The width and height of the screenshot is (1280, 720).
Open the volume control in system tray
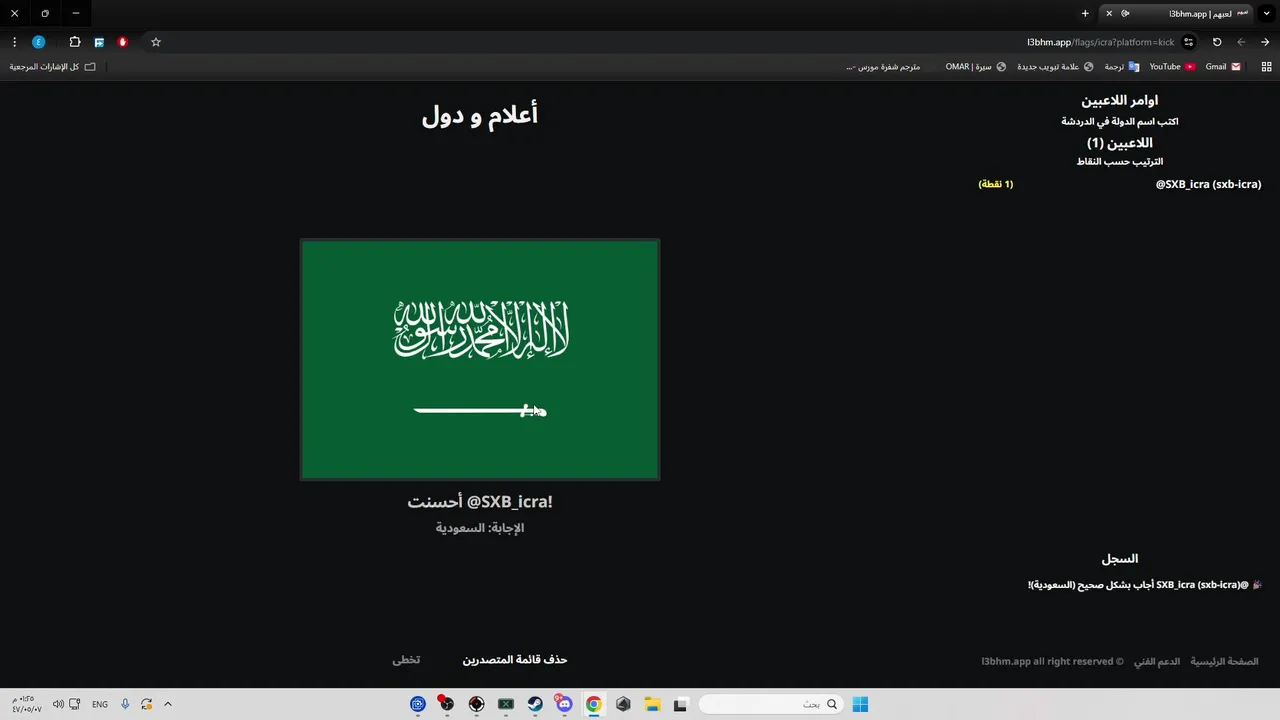[x=58, y=704]
